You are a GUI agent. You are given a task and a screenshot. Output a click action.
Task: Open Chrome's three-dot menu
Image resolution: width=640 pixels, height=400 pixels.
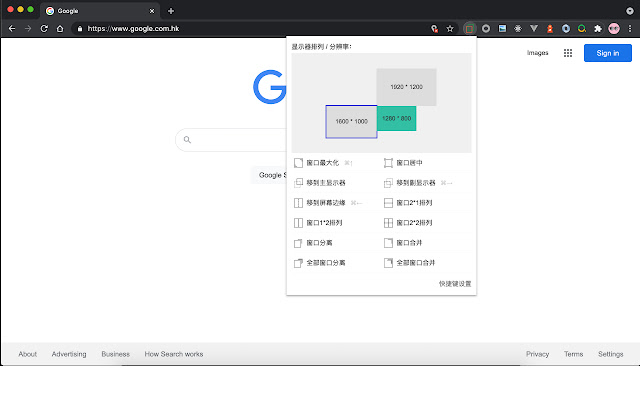click(x=630, y=29)
